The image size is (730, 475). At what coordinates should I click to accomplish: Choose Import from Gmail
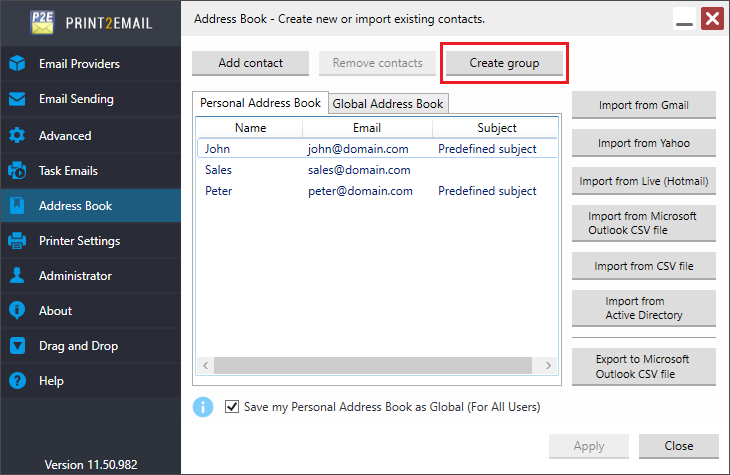(643, 105)
